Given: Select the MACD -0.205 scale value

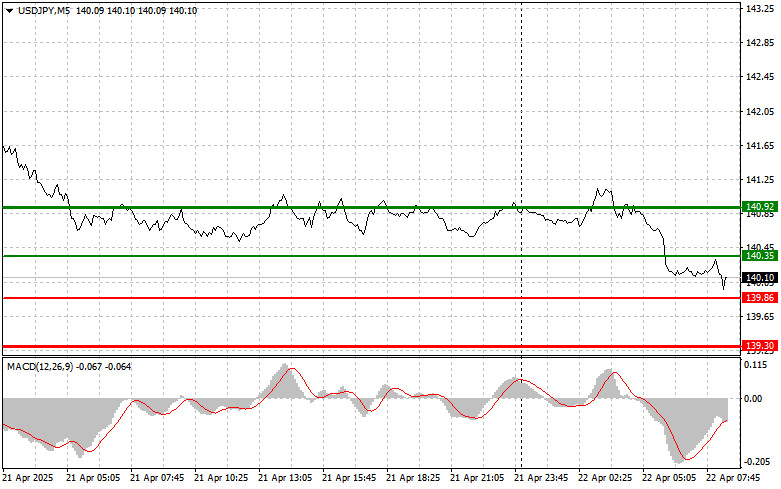Looking at the screenshot, I should [x=755, y=462].
